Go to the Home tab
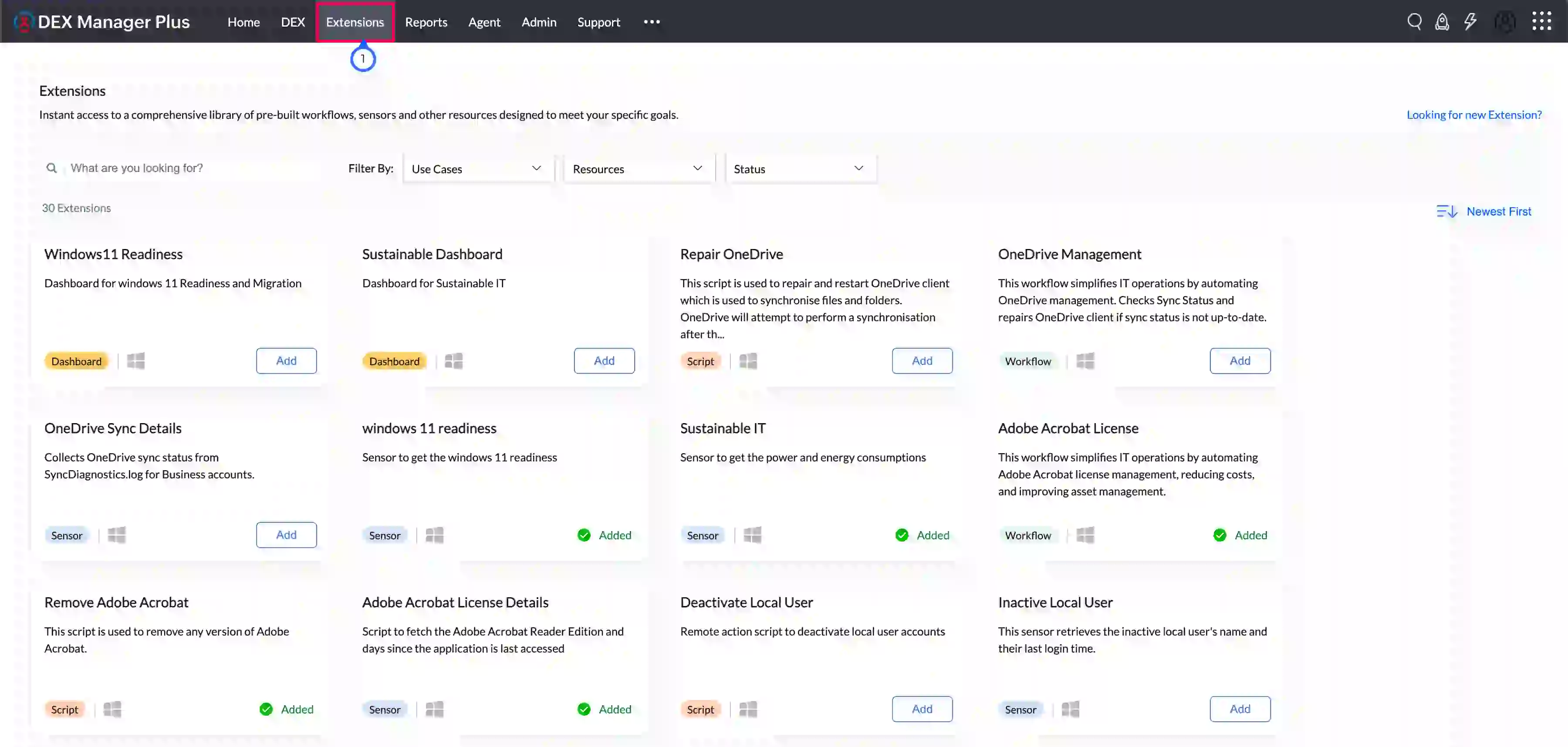Viewport: 1568px width, 747px height. pyautogui.click(x=243, y=22)
